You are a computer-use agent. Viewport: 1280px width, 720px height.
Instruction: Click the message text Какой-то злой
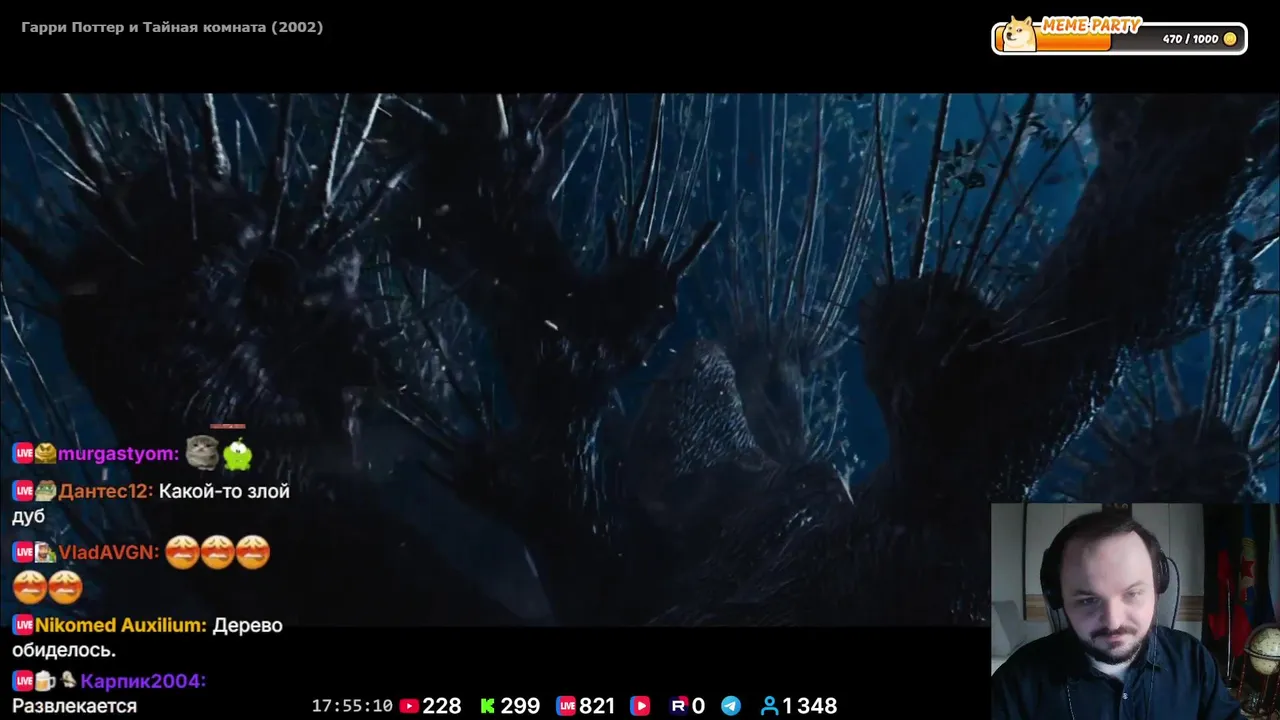[224, 491]
